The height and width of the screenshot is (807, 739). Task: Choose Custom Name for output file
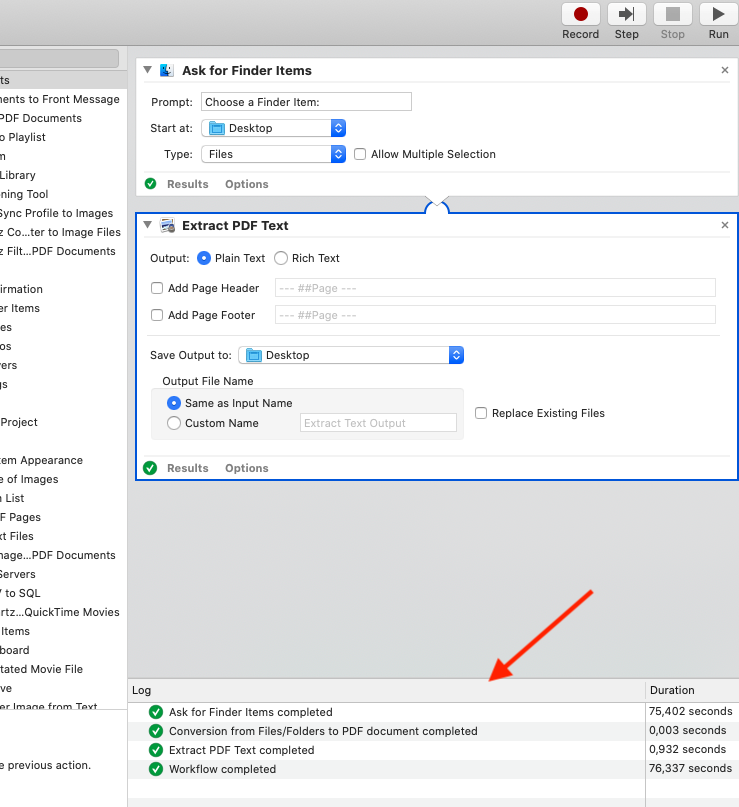(x=175, y=423)
